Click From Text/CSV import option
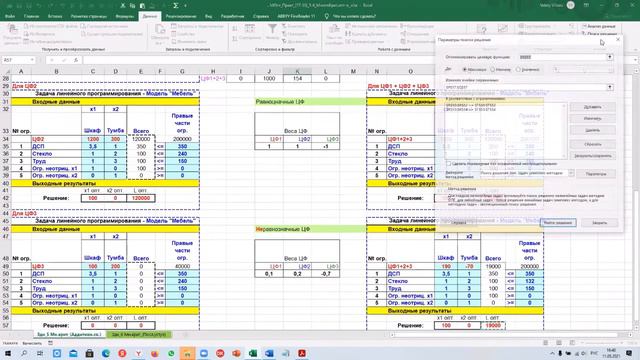 tap(51, 26)
